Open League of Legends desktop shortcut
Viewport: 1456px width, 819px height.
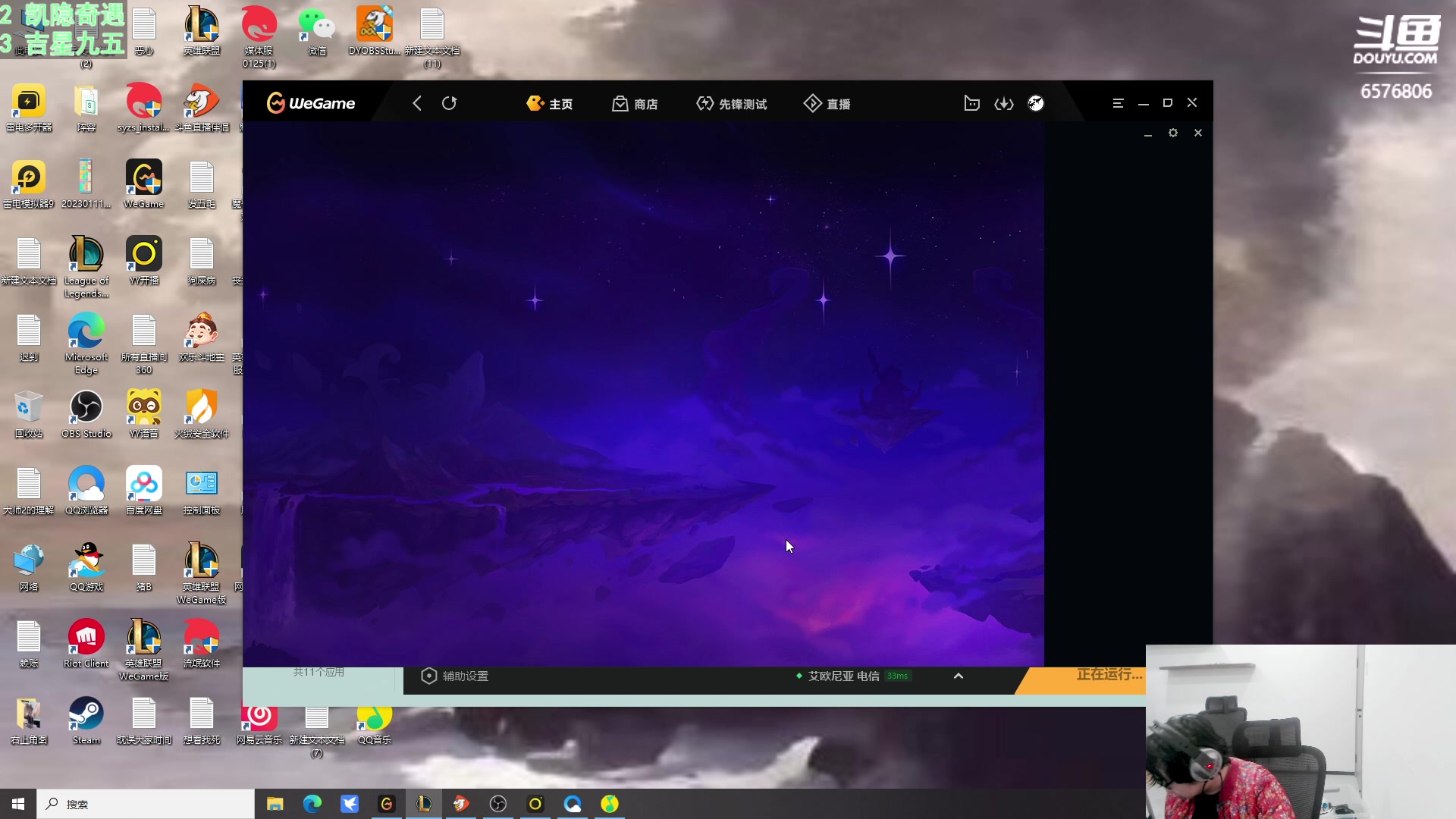click(86, 267)
